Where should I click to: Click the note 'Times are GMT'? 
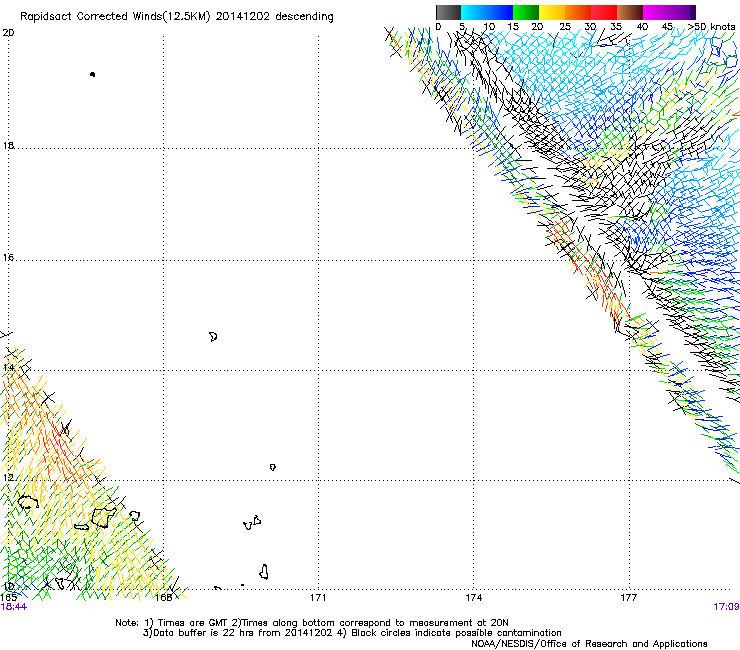(x=193, y=623)
